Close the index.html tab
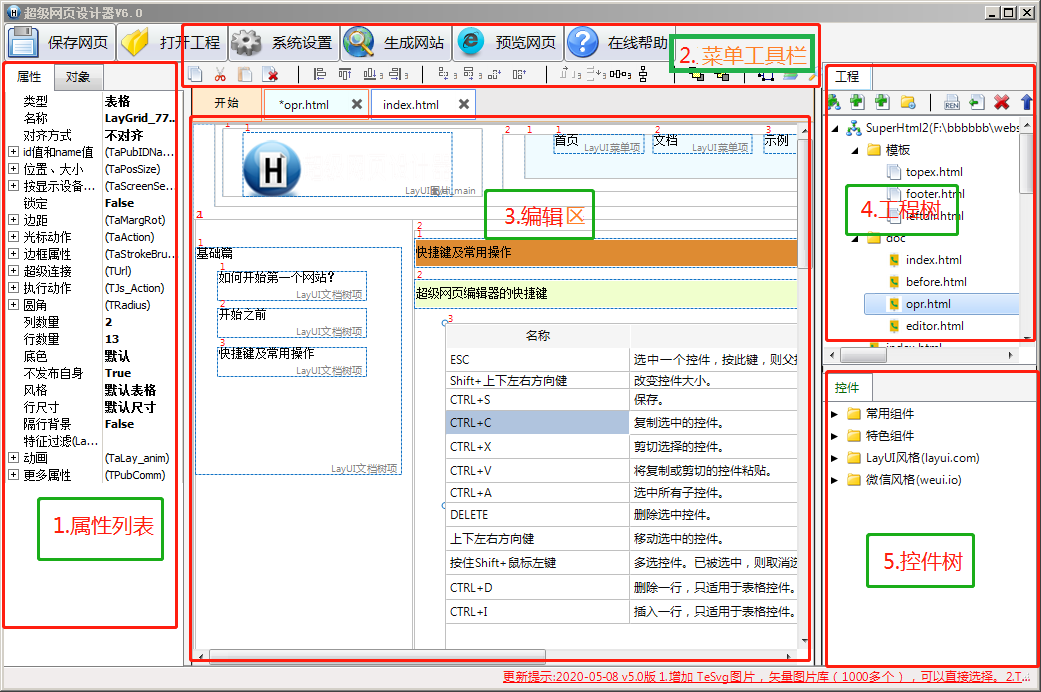 pos(464,104)
